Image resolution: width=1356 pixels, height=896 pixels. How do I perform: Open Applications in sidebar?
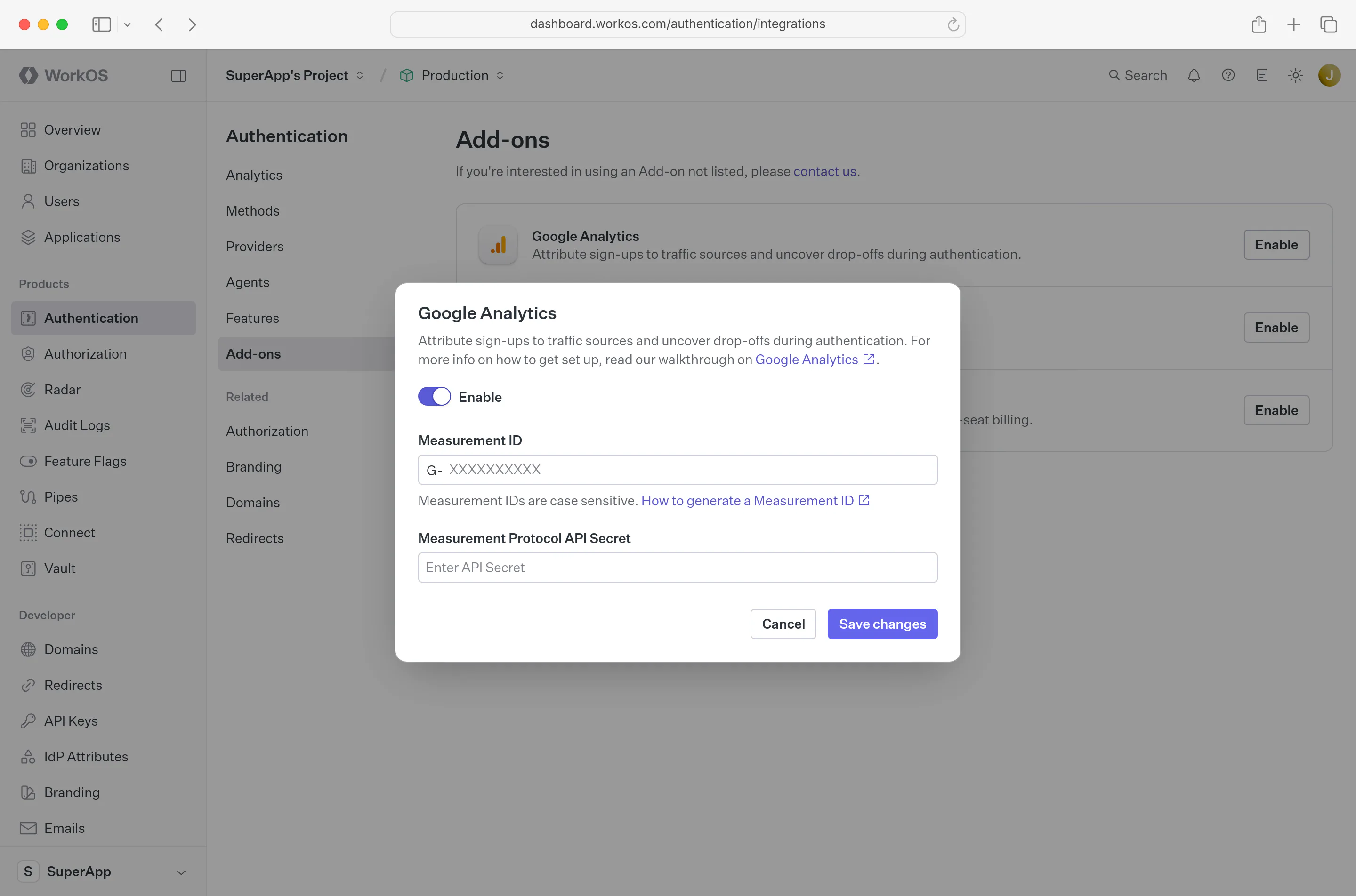pyautogui.click(x=104, y=237)
